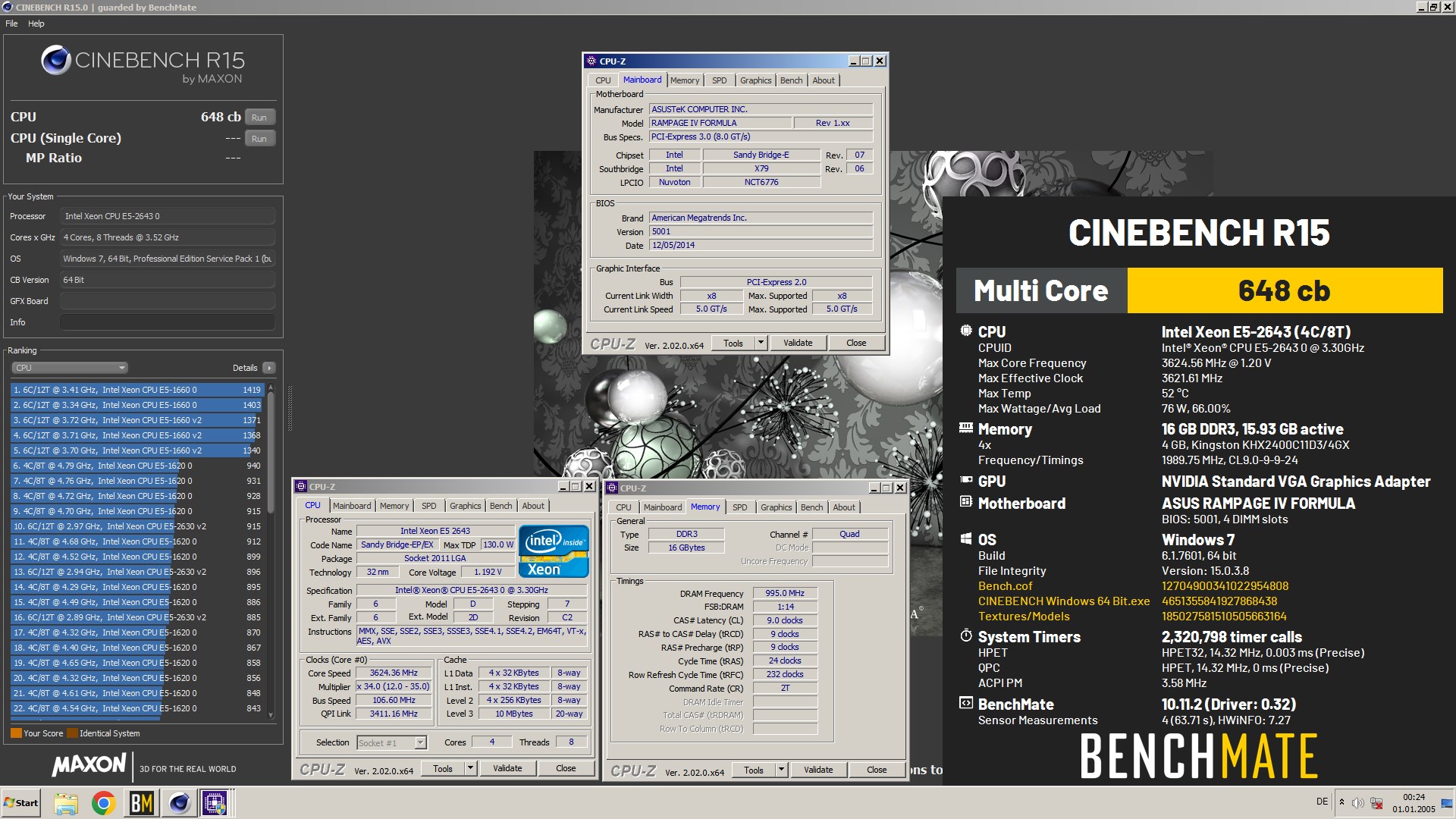The width and height of the screenshot is (1456, 819).
Task: Open Graphics tab in bottom-left CPU-Z window
Action: pos(465,506)
